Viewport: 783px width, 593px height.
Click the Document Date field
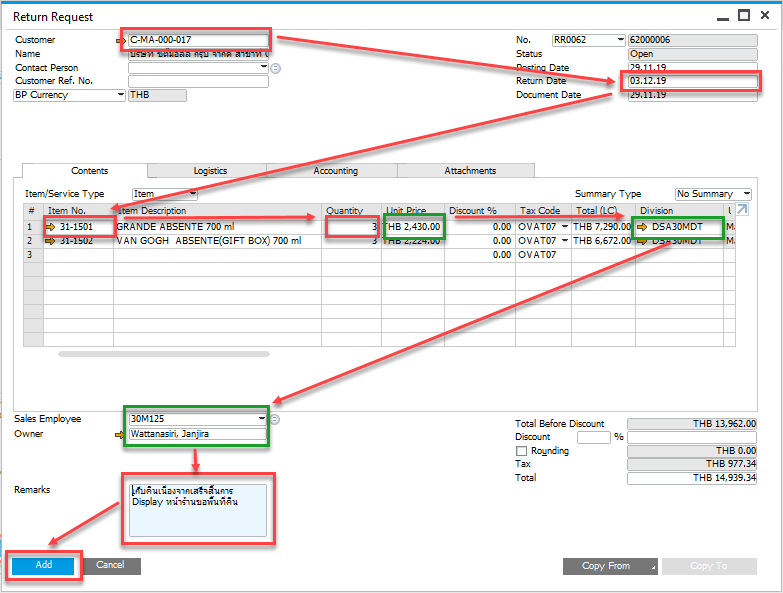(x=693, y=95)
